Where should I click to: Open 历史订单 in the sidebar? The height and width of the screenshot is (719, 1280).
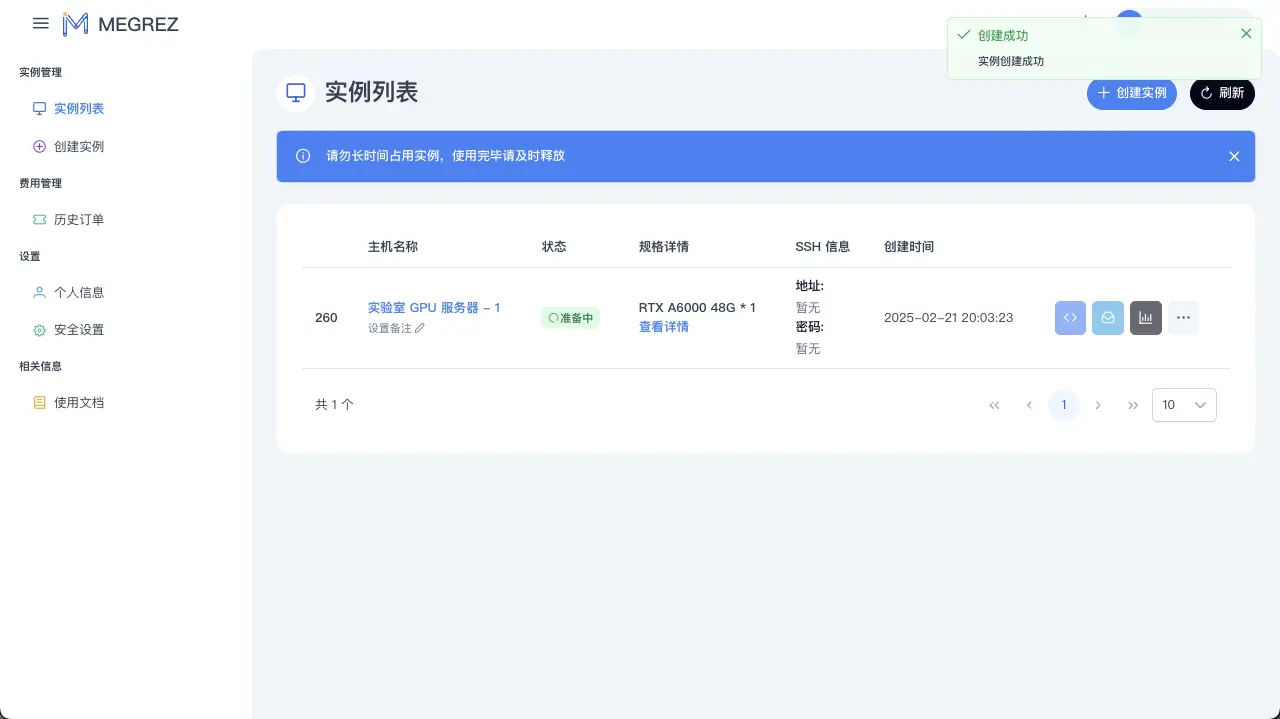(79, 219)
